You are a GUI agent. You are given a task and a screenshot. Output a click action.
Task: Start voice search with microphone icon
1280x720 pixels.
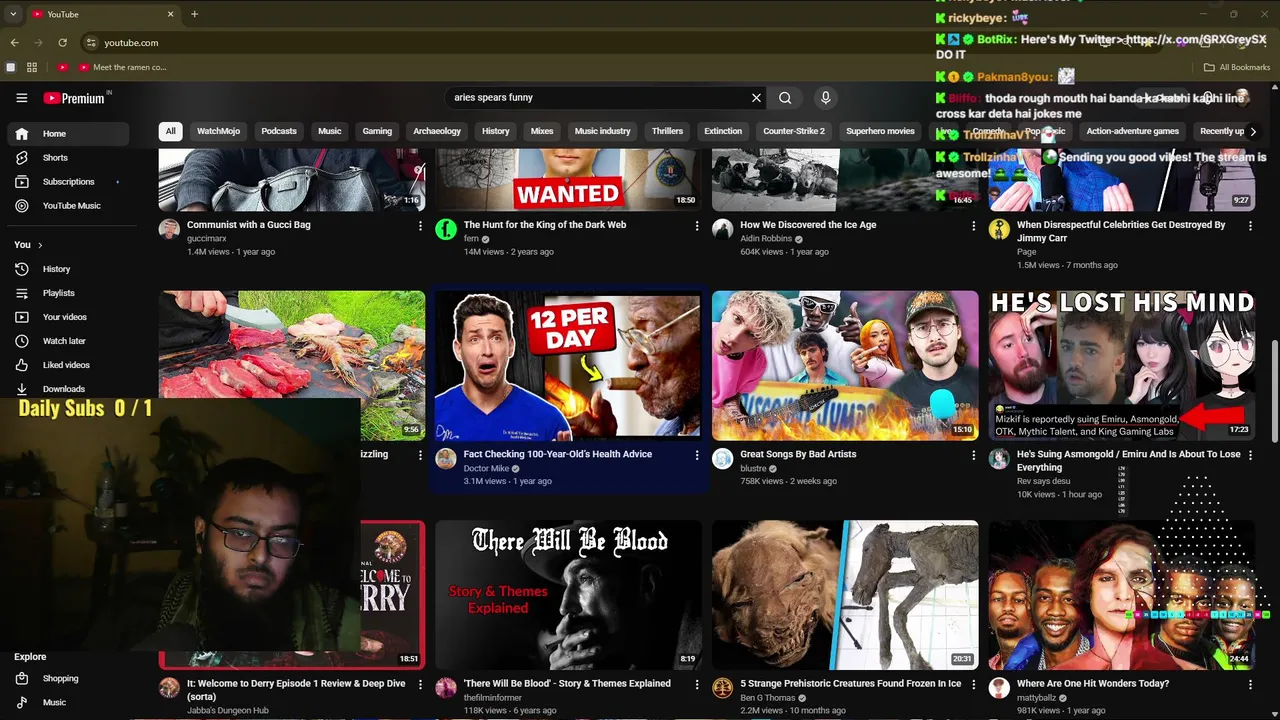(825, 98)
